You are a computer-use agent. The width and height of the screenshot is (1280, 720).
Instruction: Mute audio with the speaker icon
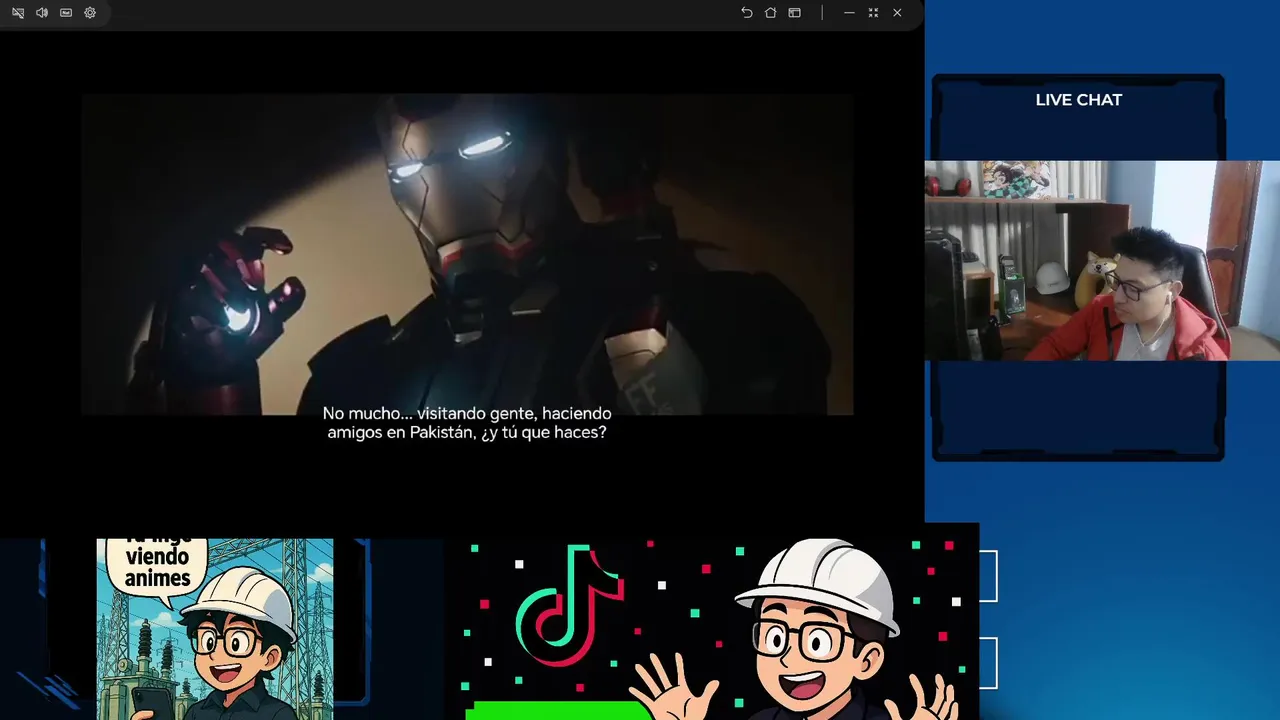42,13
